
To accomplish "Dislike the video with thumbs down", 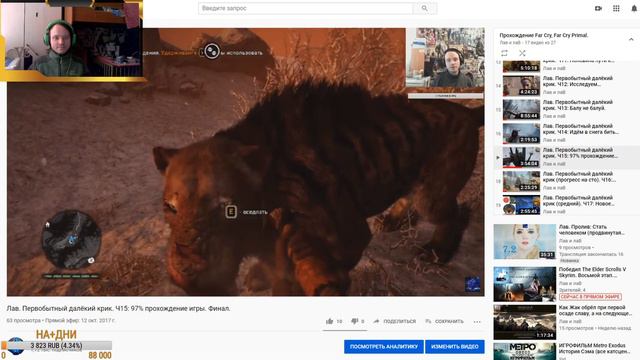I will [355, 321].
